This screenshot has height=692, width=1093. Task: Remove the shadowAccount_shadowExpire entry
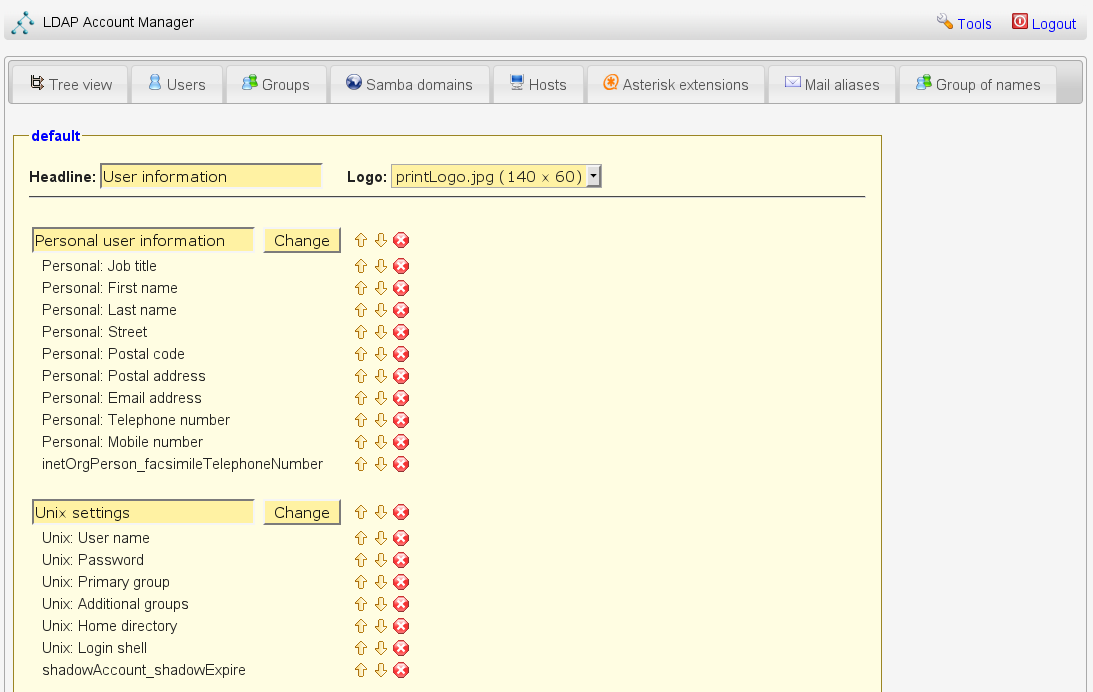point(401,670)
